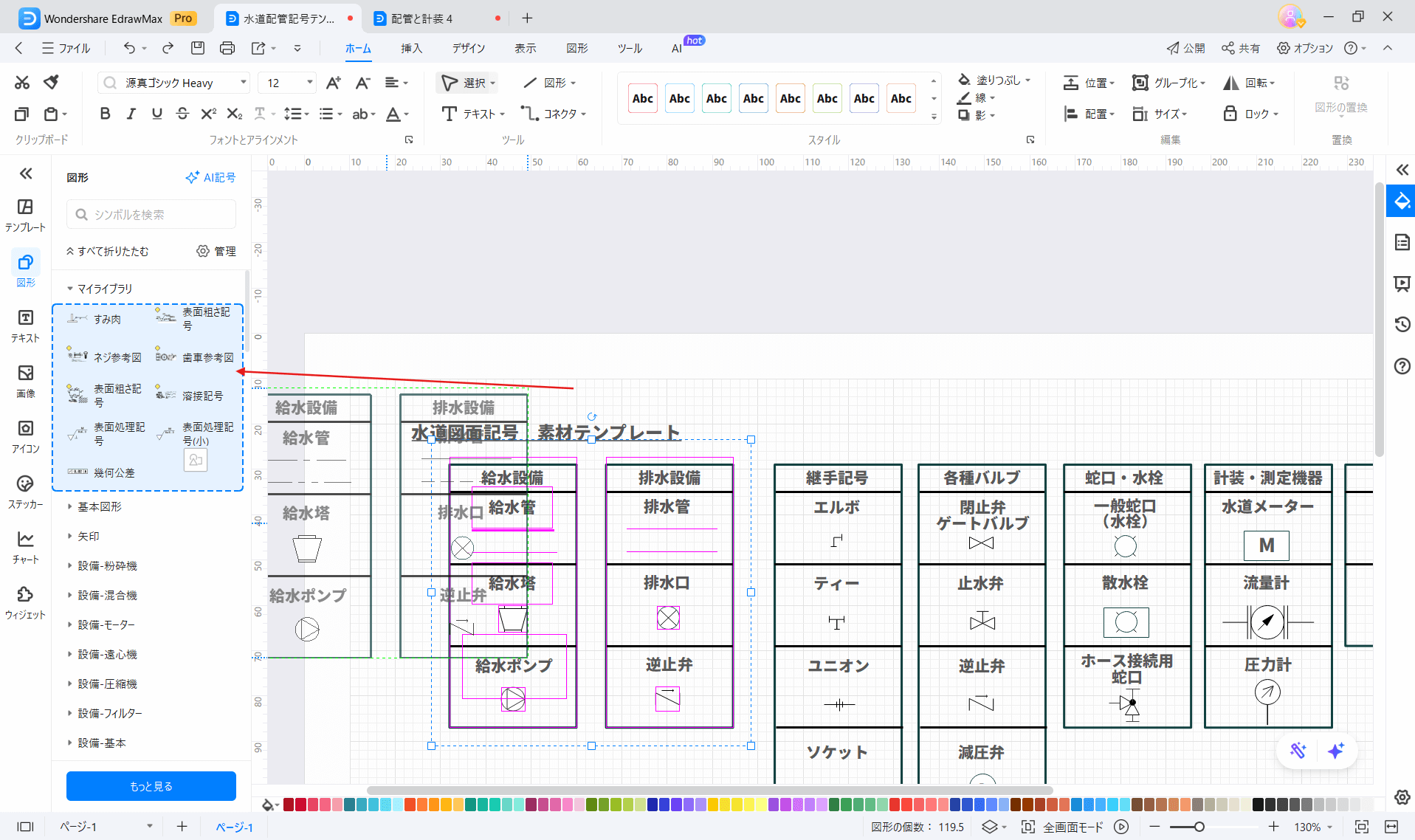Start presentation mode from right sidebar
The height and width of the screenshot is (840, 1415).
point(1402,283)
